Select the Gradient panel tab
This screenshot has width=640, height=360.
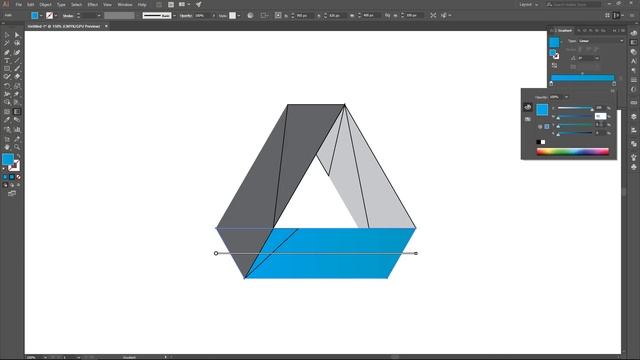click(564, 31)
